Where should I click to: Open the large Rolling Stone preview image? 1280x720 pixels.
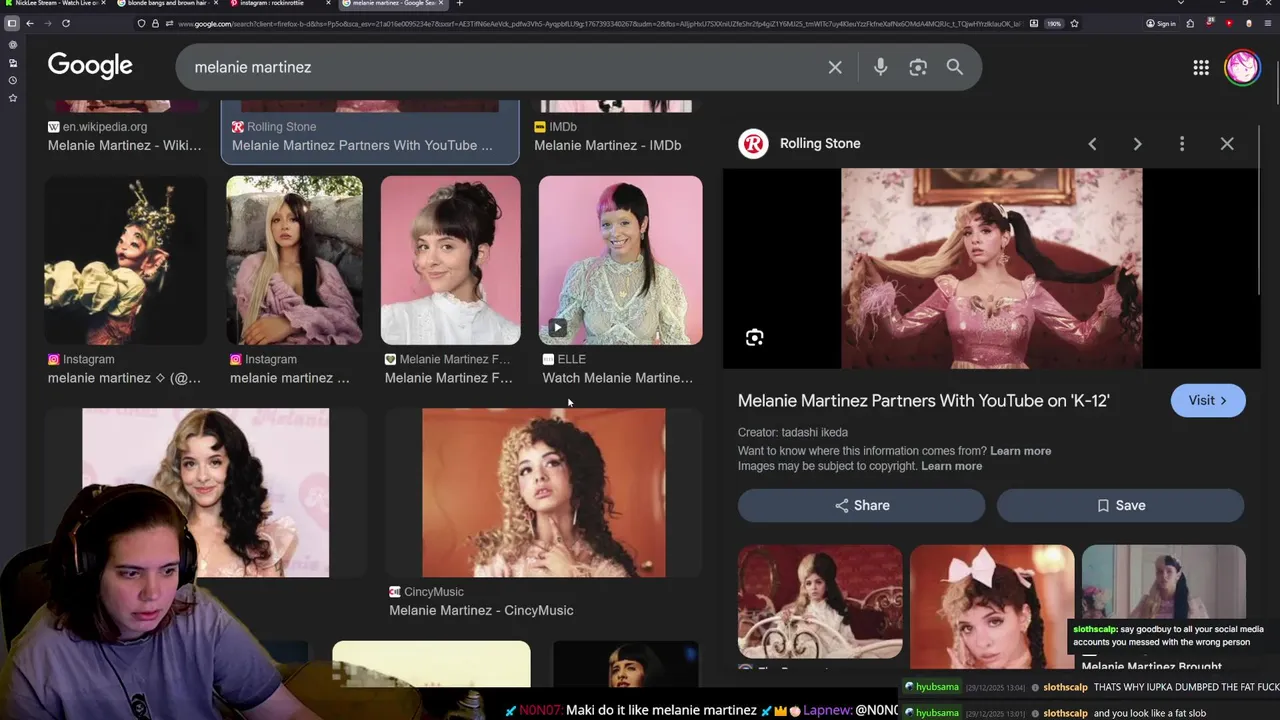tap(991, 268)
